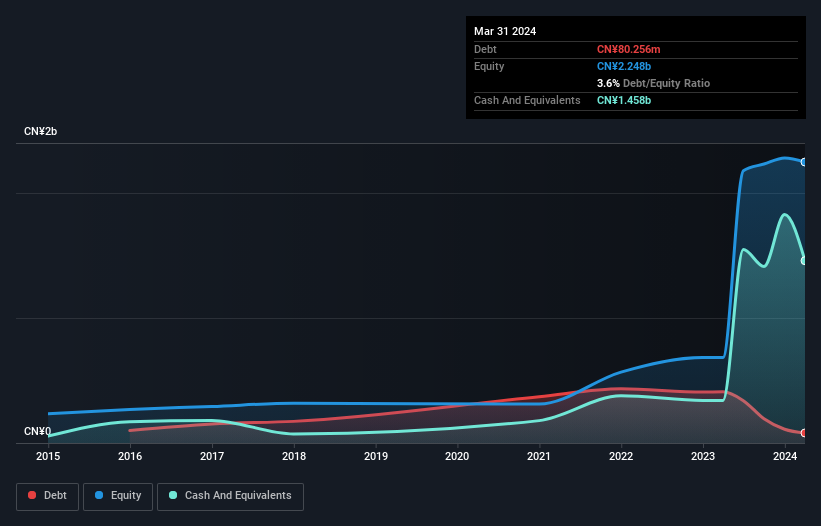The image size is (821, 526).
Task: Click the tooltip Equity row label
Action: pyautogui.click(x=489, y=66)
